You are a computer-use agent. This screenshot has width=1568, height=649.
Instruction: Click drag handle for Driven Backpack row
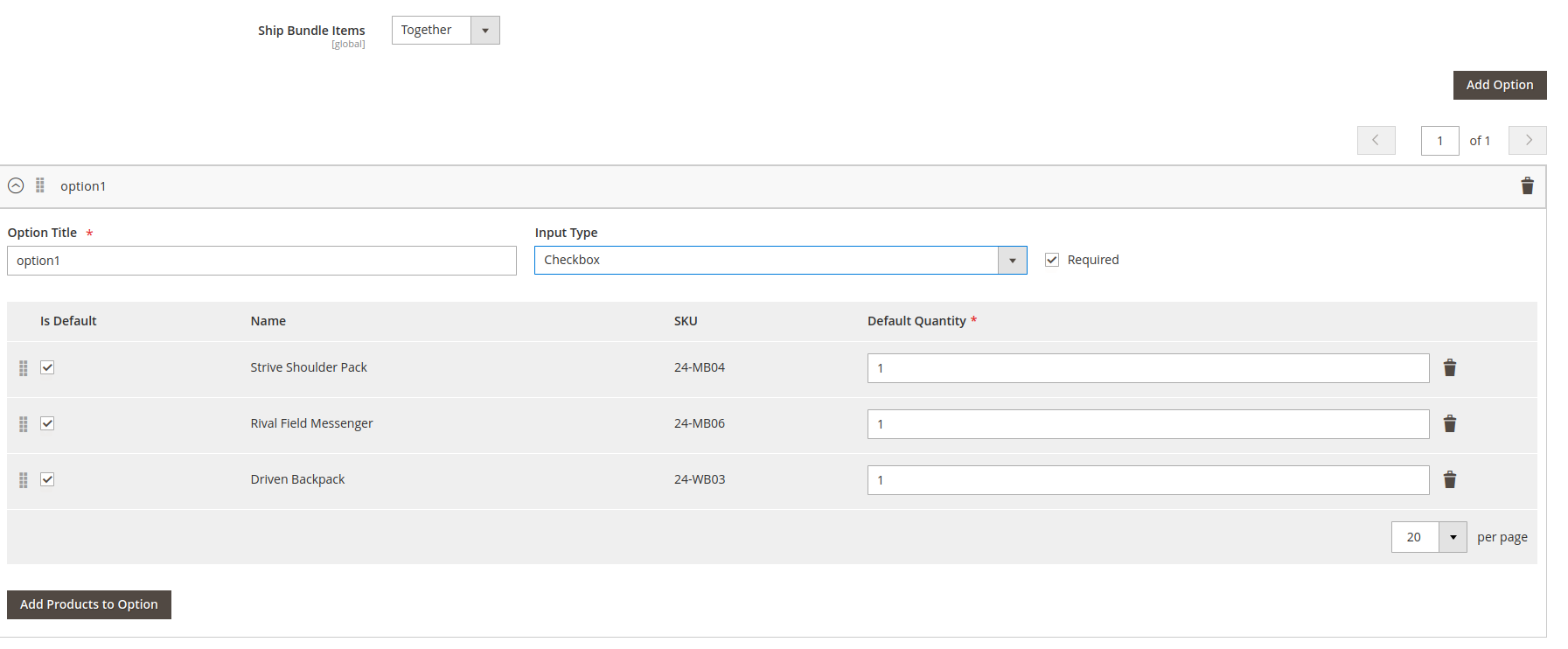pos(24,480)
